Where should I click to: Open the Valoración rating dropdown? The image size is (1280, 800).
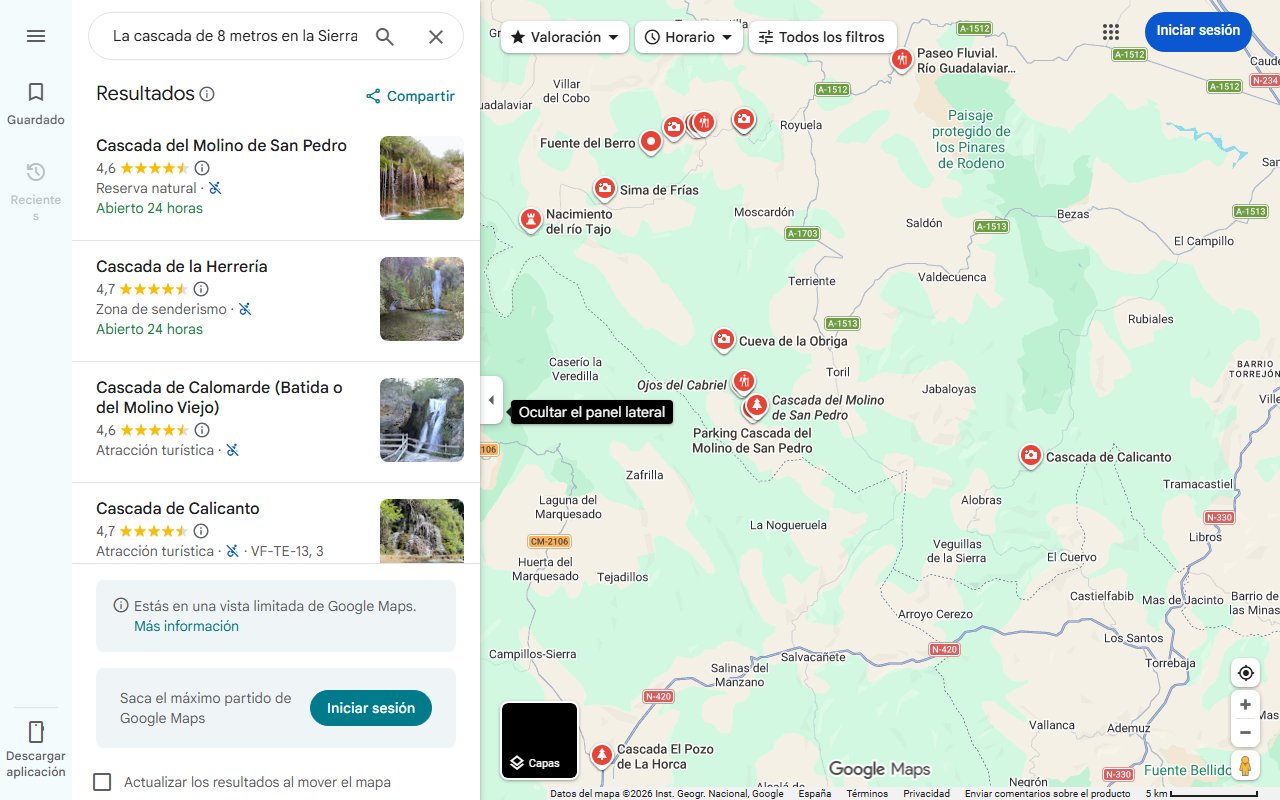(x=564, y=36)
